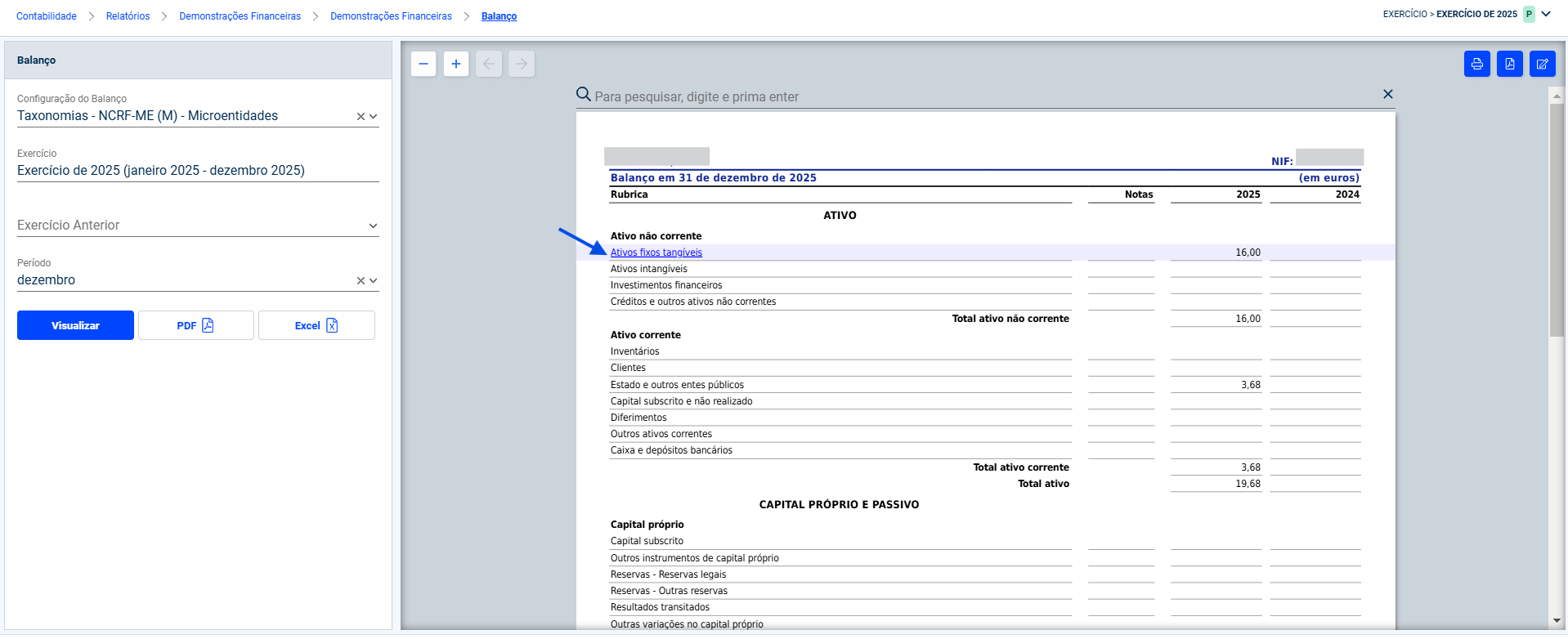The width and height of the screenshot is (1568, 639).
Task: Clear the Configuração do Balanço selection
Action: (361, 117)
